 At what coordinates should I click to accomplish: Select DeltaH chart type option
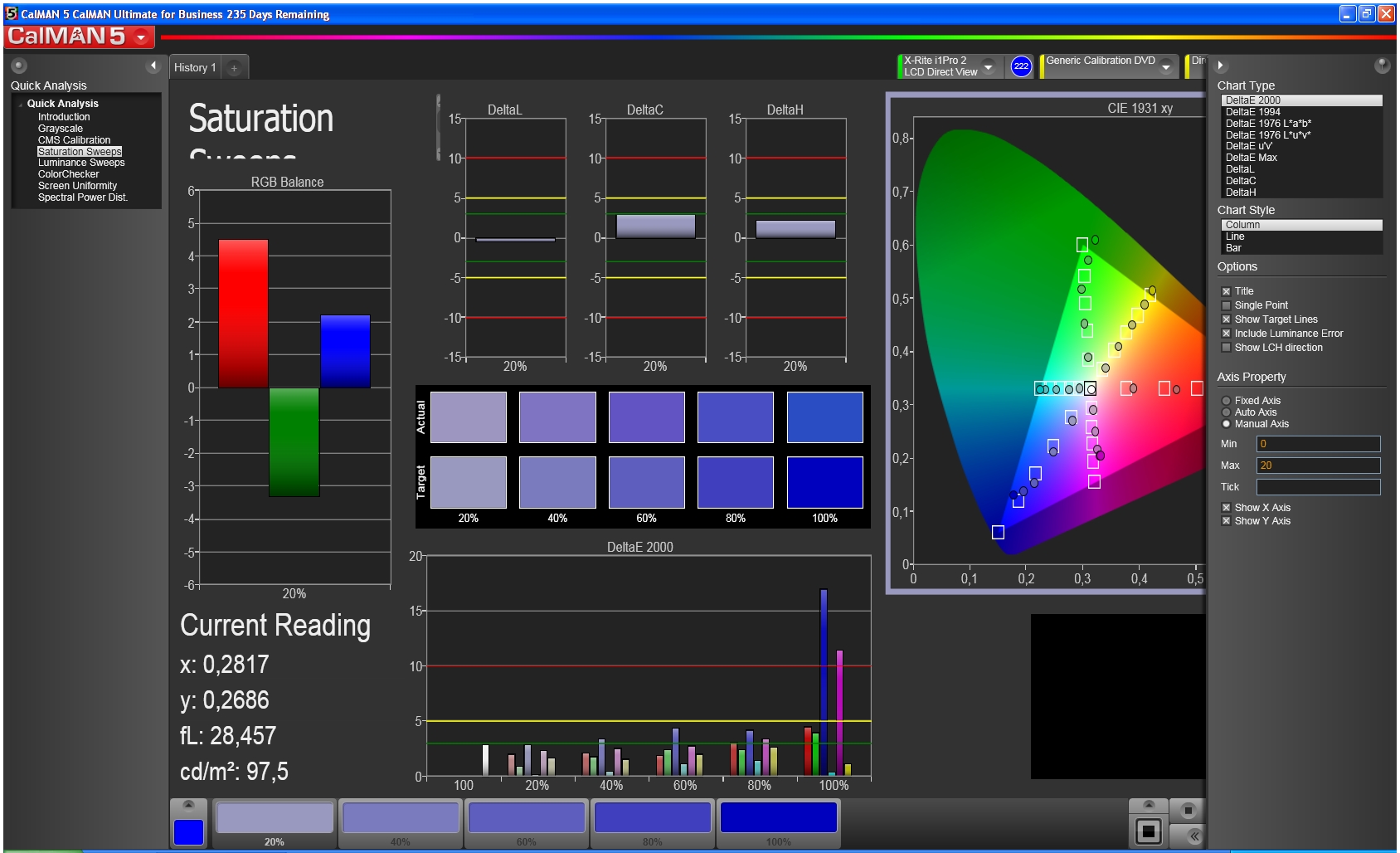click(1301, 193)
